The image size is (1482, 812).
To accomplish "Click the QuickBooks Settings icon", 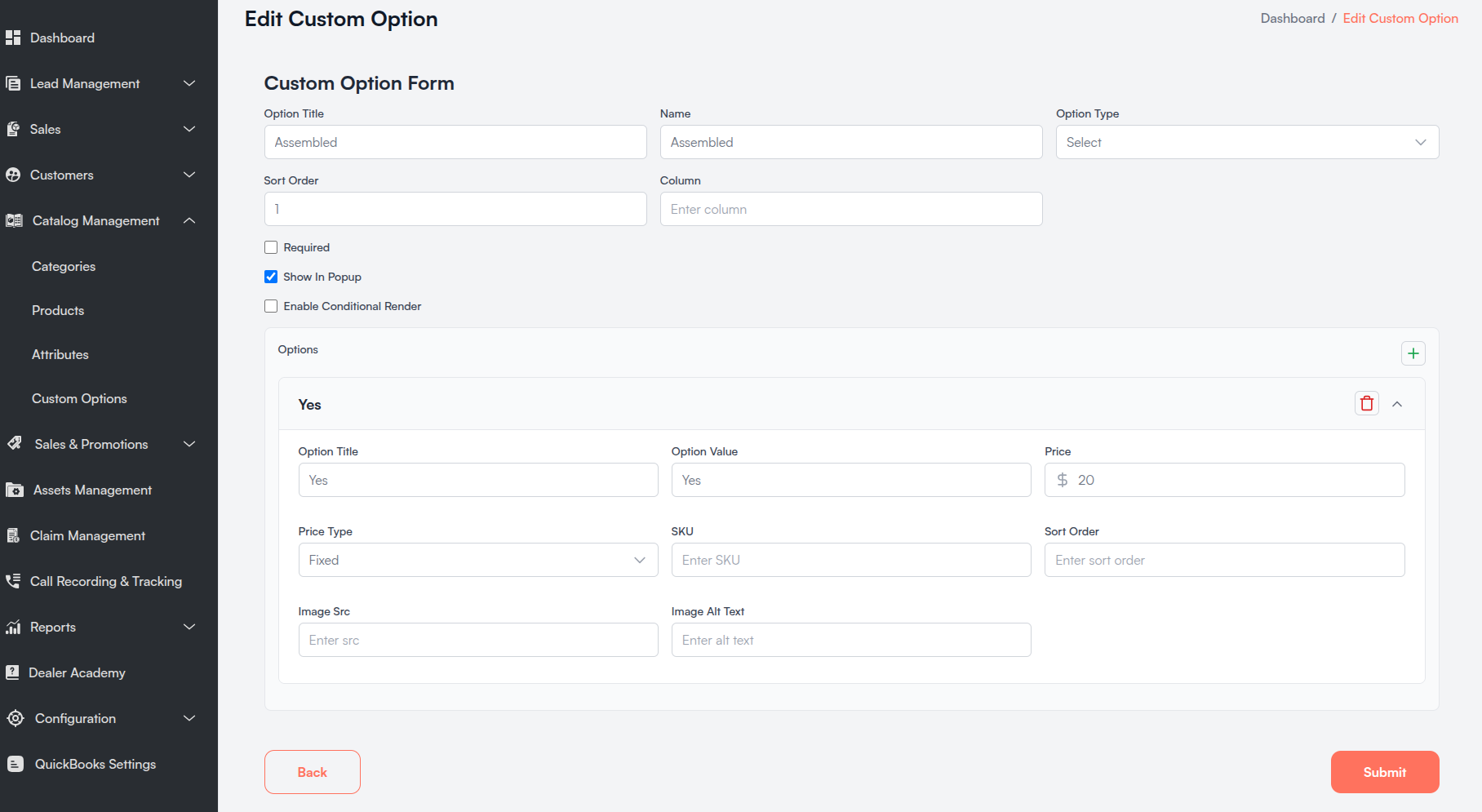I will (x=16, y=764).
